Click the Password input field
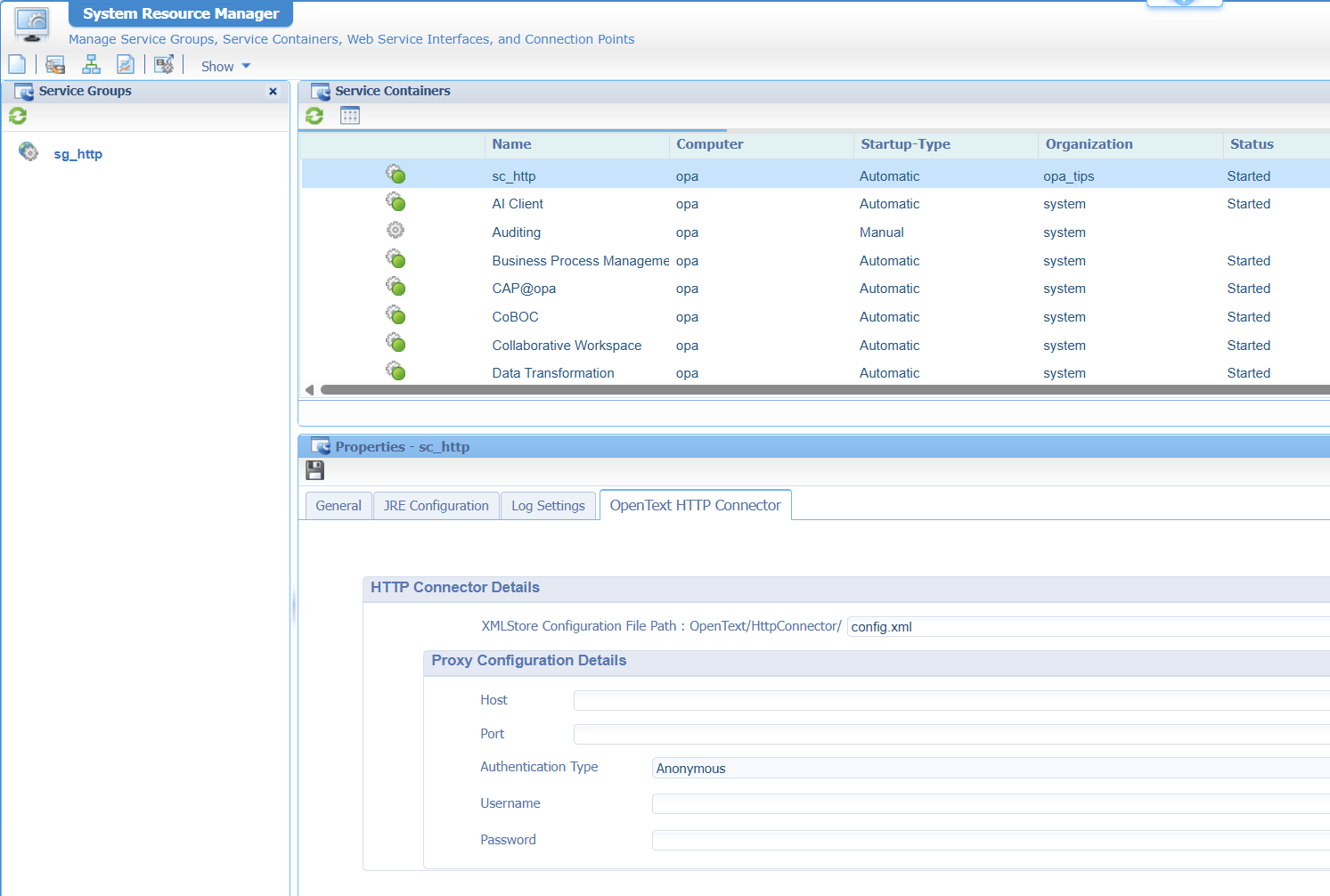This screenshot has height=896, width=1330. click(991, 841)
